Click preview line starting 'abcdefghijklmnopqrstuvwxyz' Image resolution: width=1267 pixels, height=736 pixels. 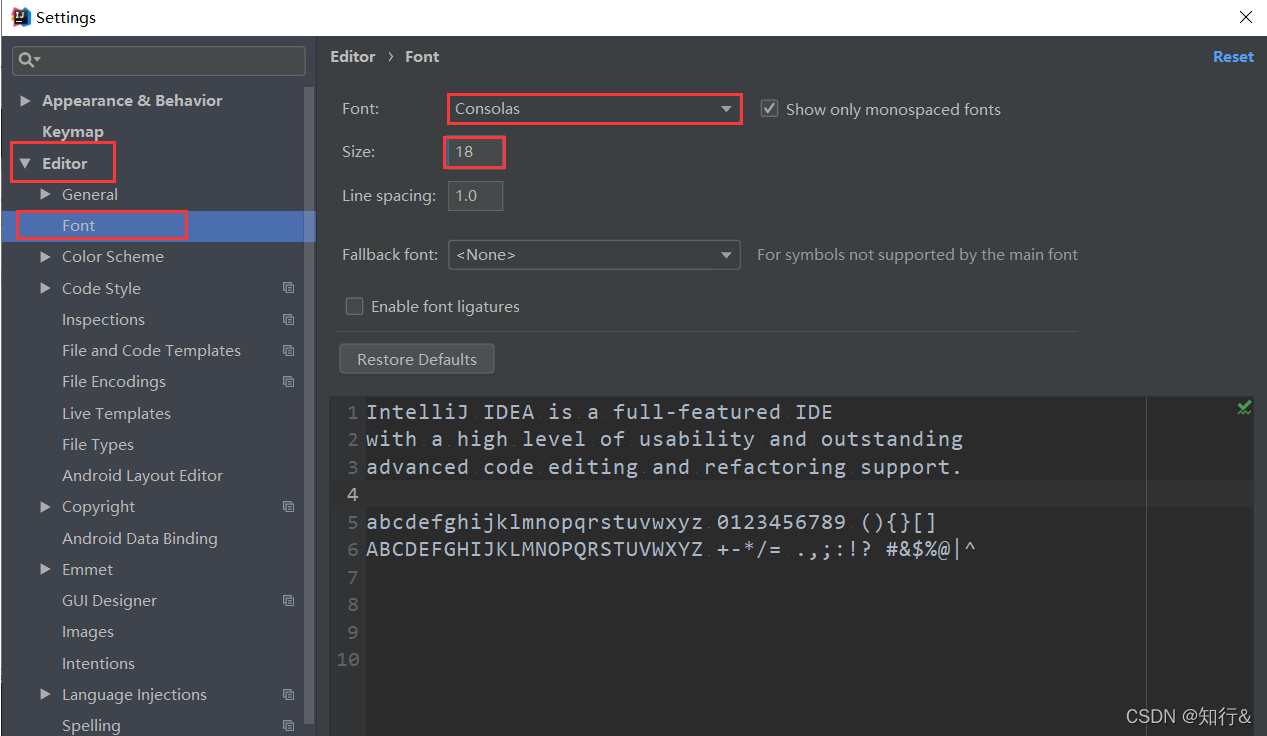coord(651,522)
